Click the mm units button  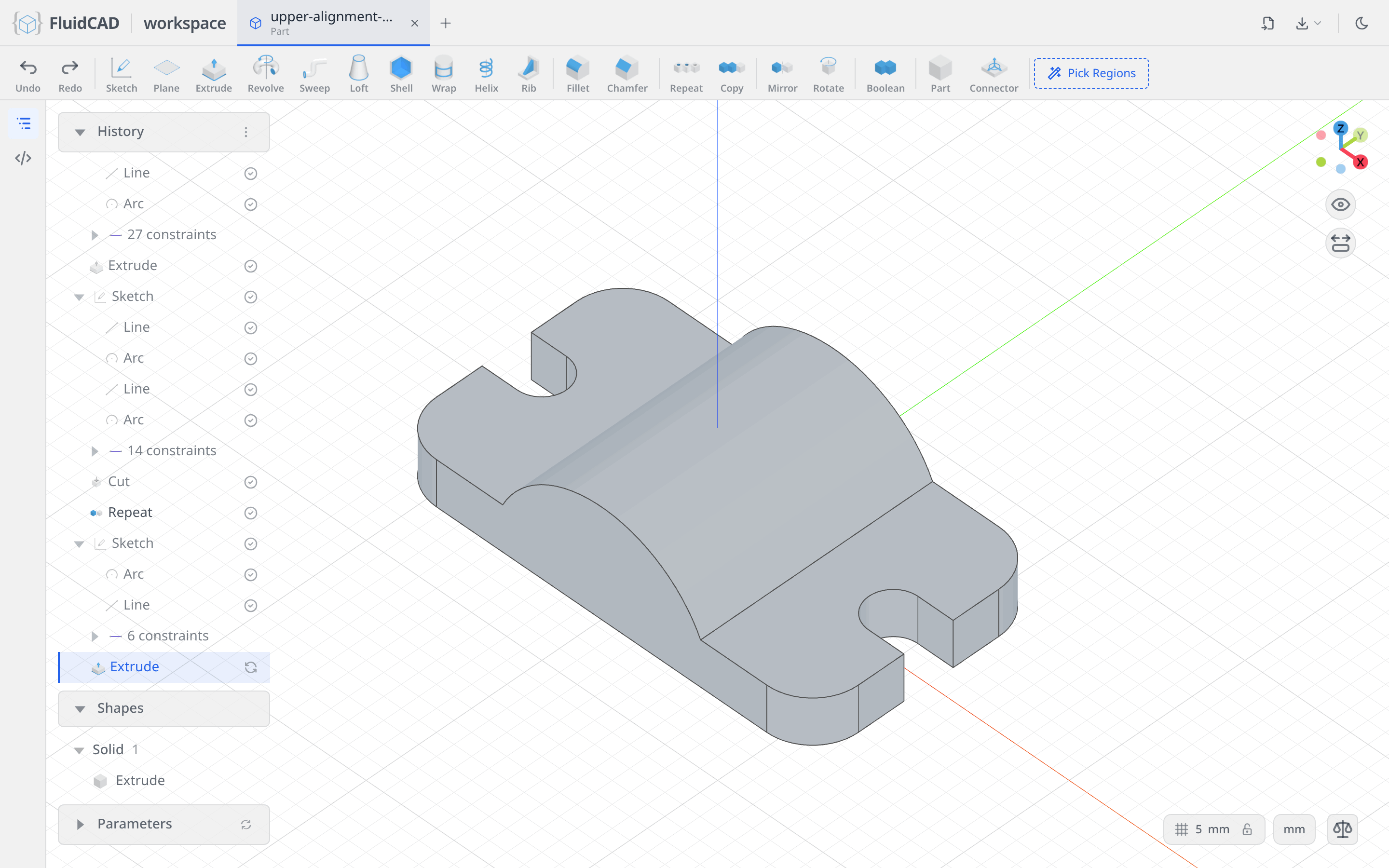[1294, 829]
